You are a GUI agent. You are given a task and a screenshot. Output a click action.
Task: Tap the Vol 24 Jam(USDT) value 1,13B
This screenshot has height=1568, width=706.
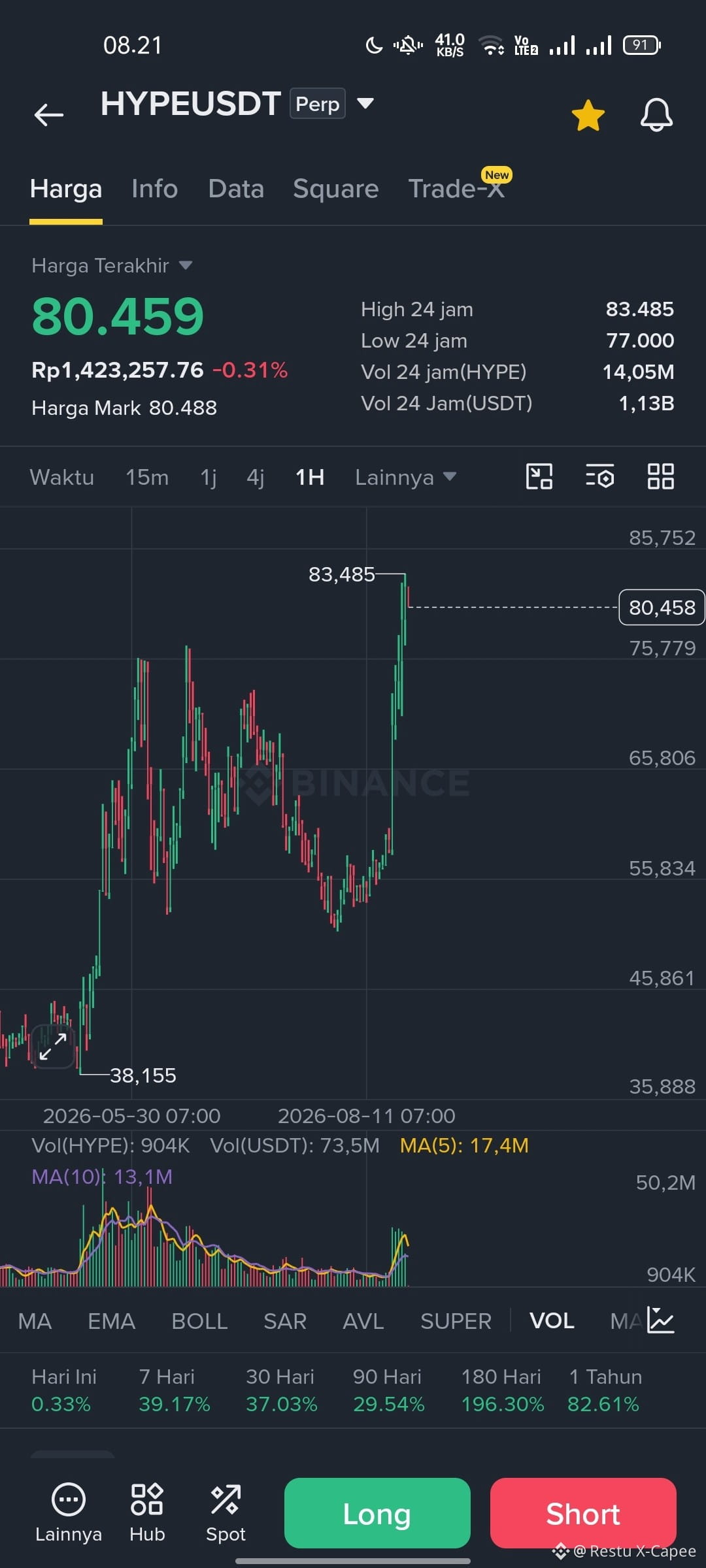point(646,403)
